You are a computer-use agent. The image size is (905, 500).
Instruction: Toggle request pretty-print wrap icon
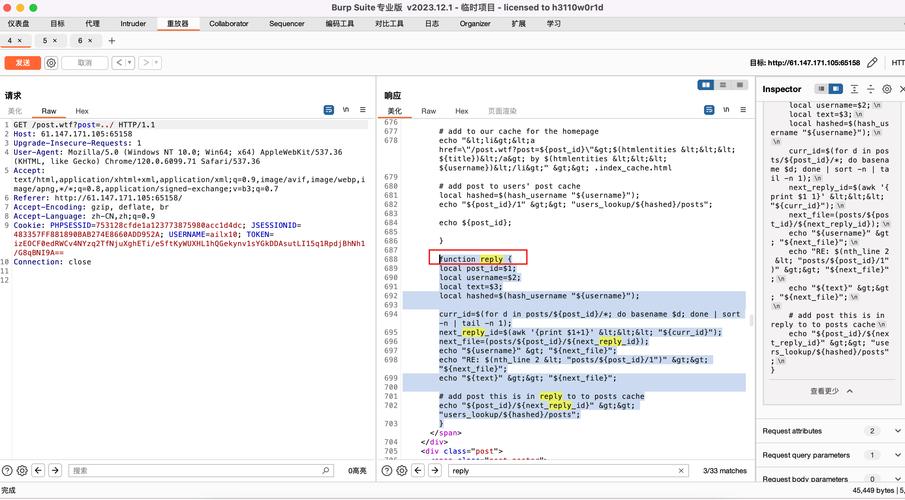[328, 110]
